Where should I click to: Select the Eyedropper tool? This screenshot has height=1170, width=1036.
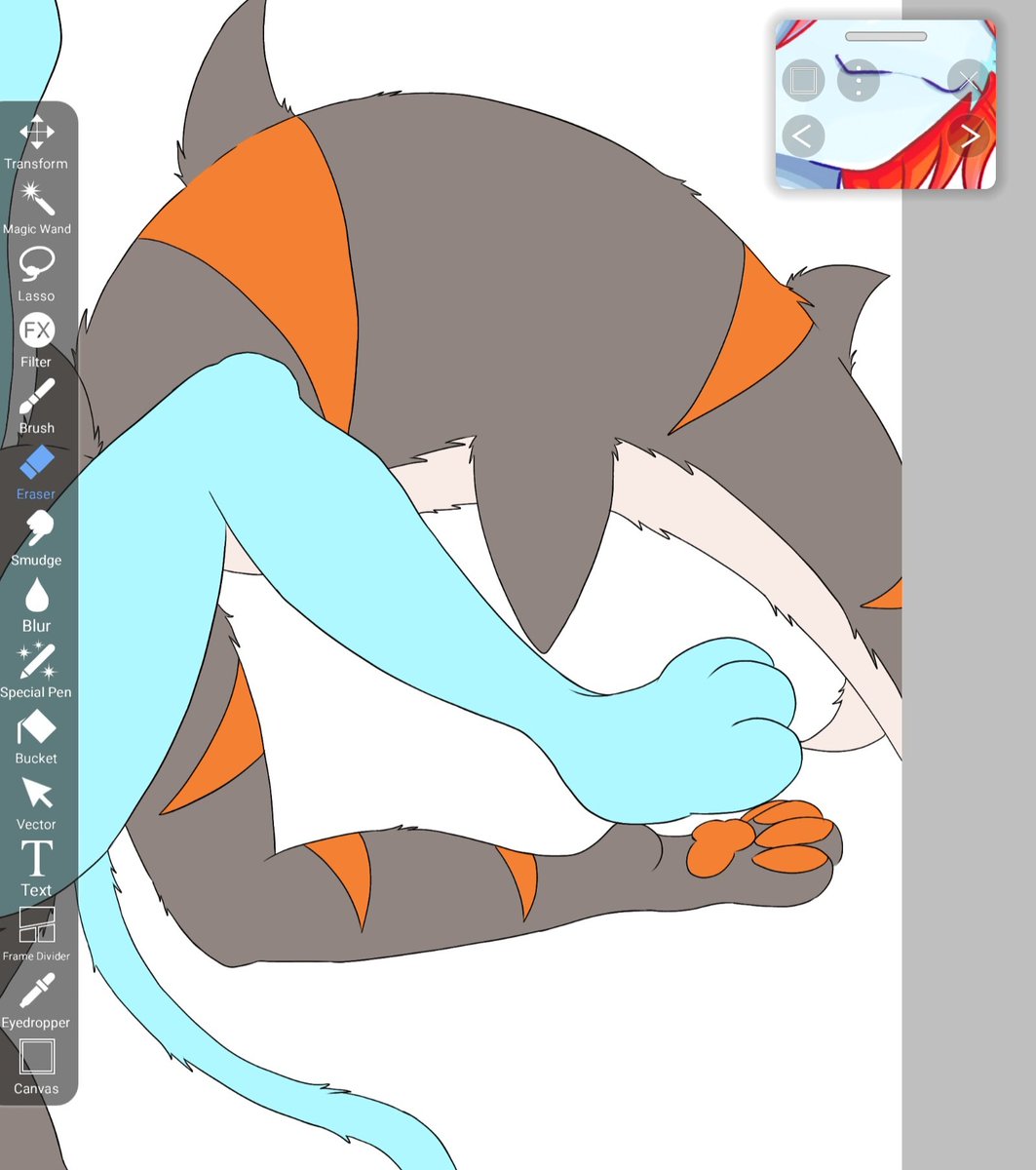(37, 1001)
